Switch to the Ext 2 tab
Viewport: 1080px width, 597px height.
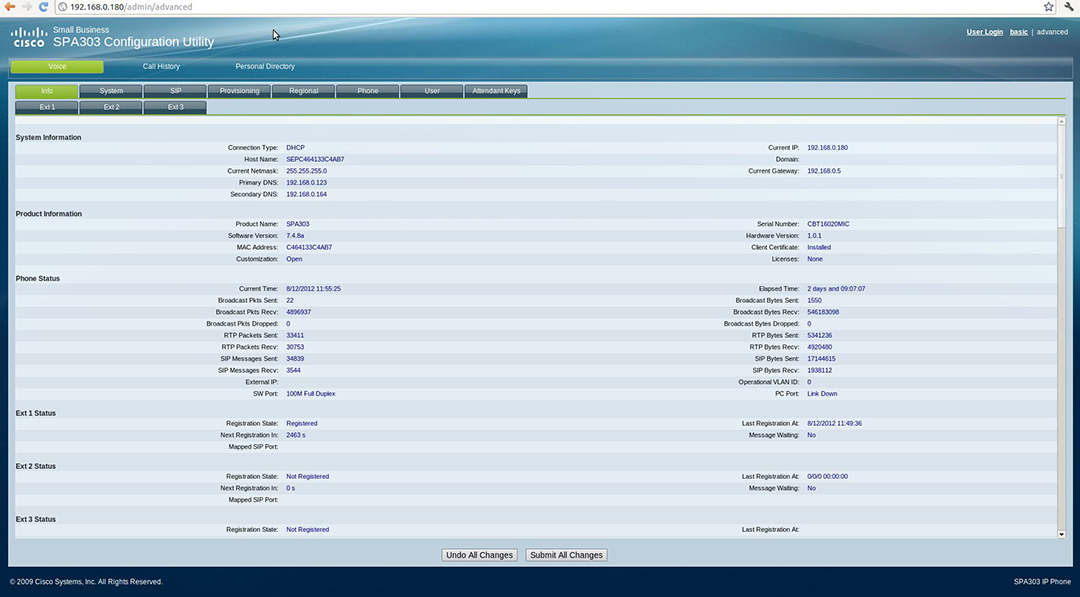coord(111,107)
